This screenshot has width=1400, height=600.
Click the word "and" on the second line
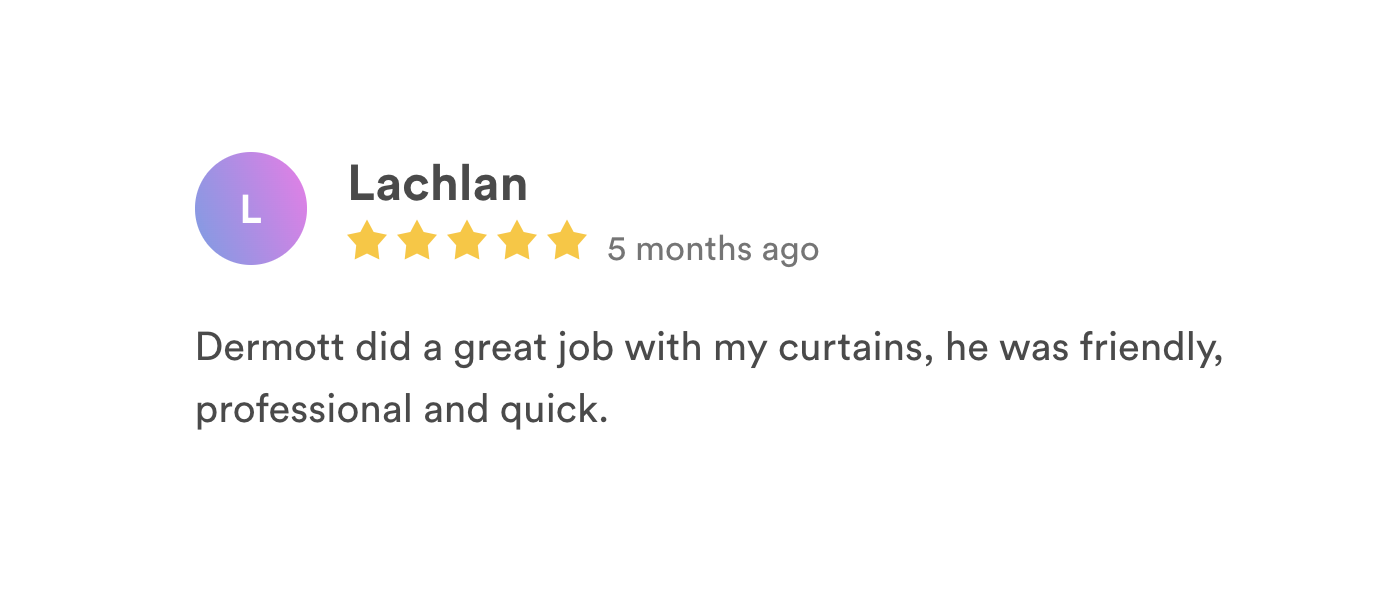pos(440,410)
